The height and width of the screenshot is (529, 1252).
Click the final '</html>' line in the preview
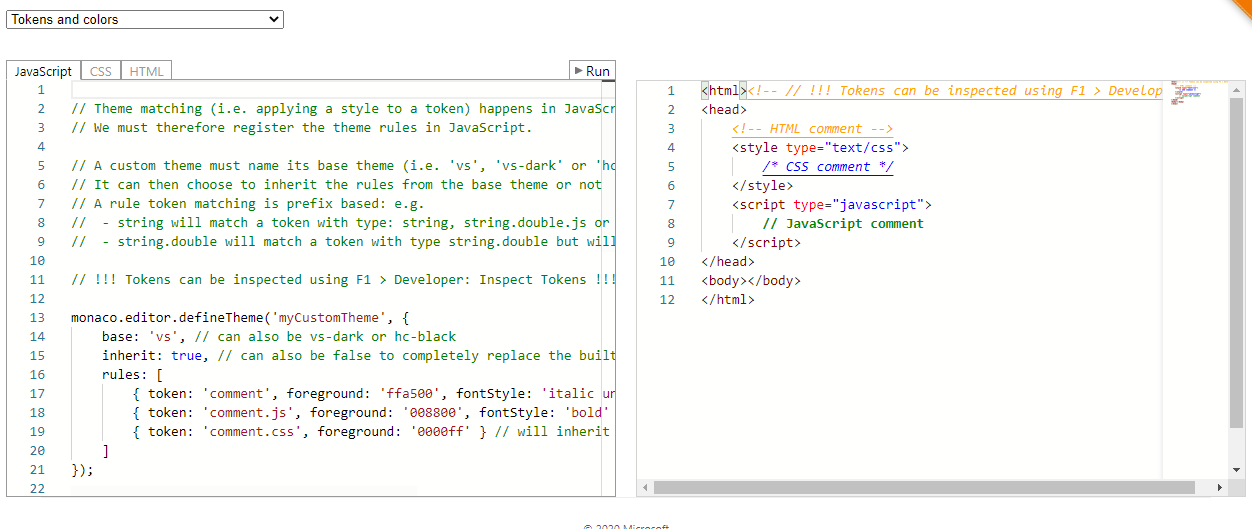pos(728,299)
